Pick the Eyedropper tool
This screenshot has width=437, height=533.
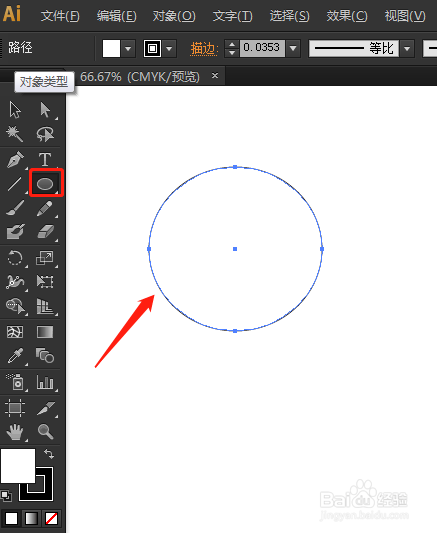(x=15, y=356)
